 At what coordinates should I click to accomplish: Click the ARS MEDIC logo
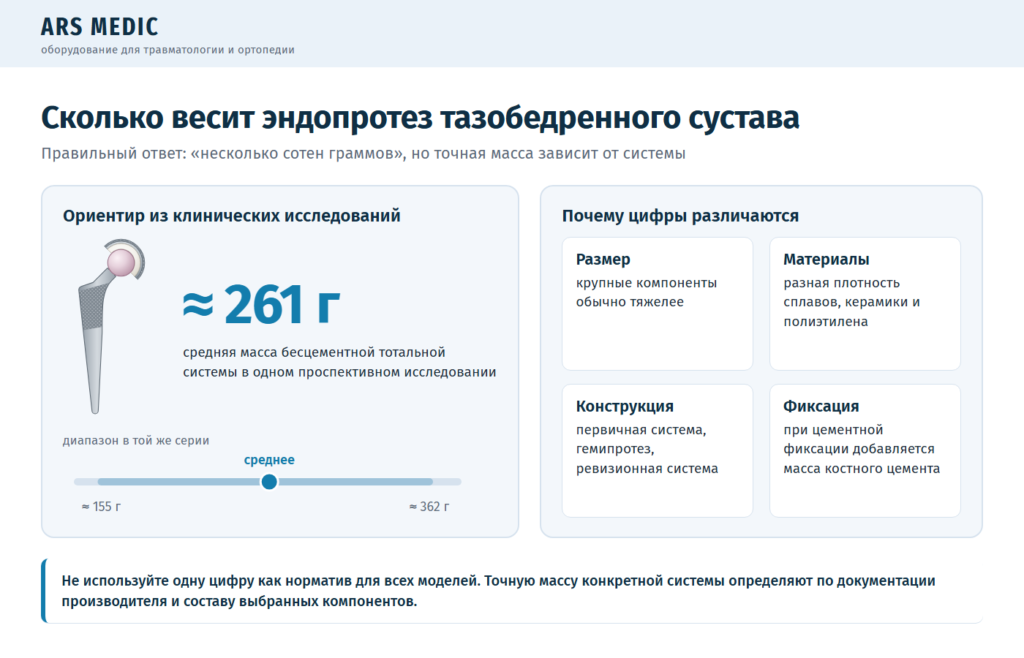[x=99, y=27]
